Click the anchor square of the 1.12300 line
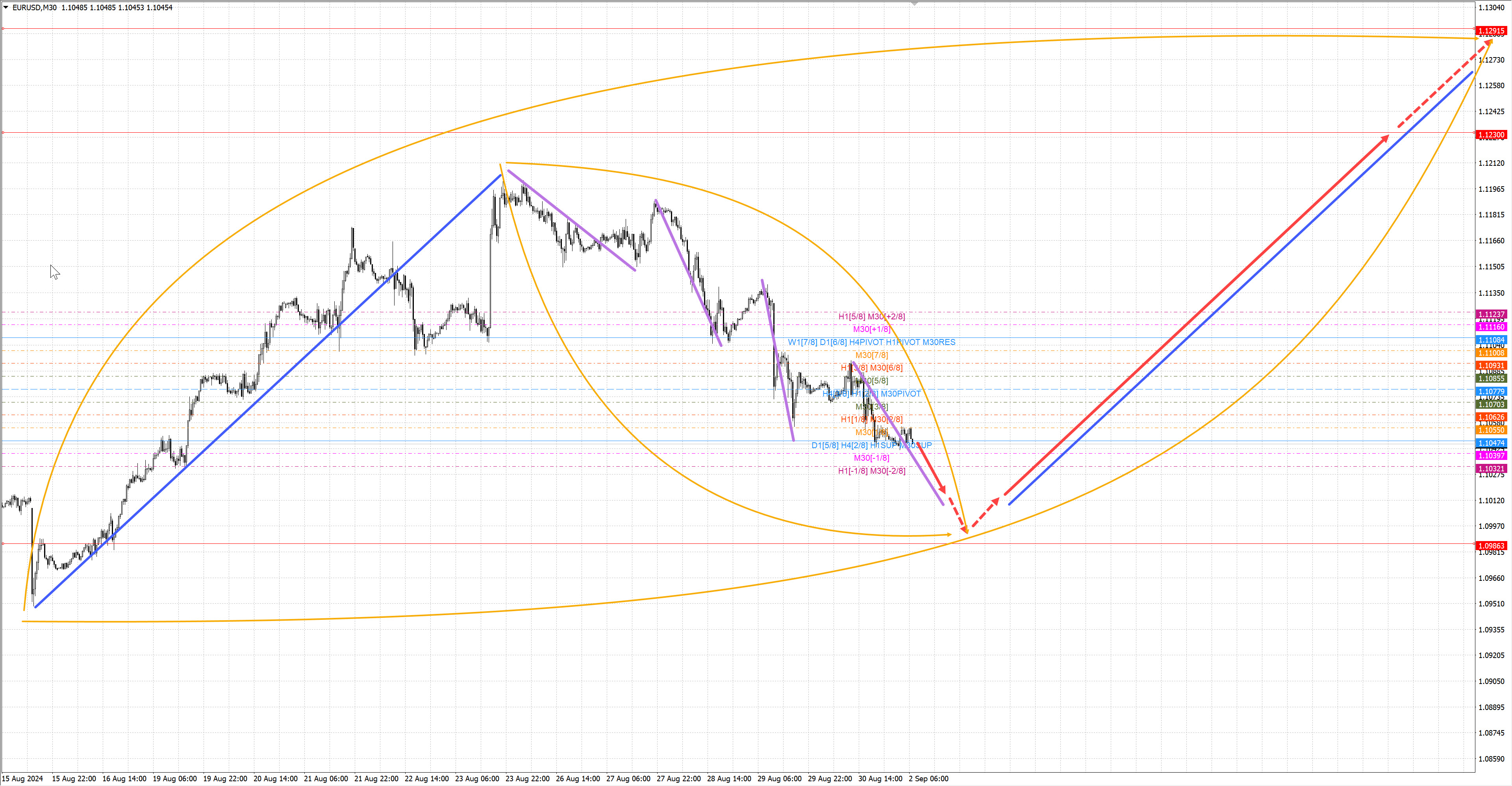This screenshot has width=1512, height=786. 3,133
